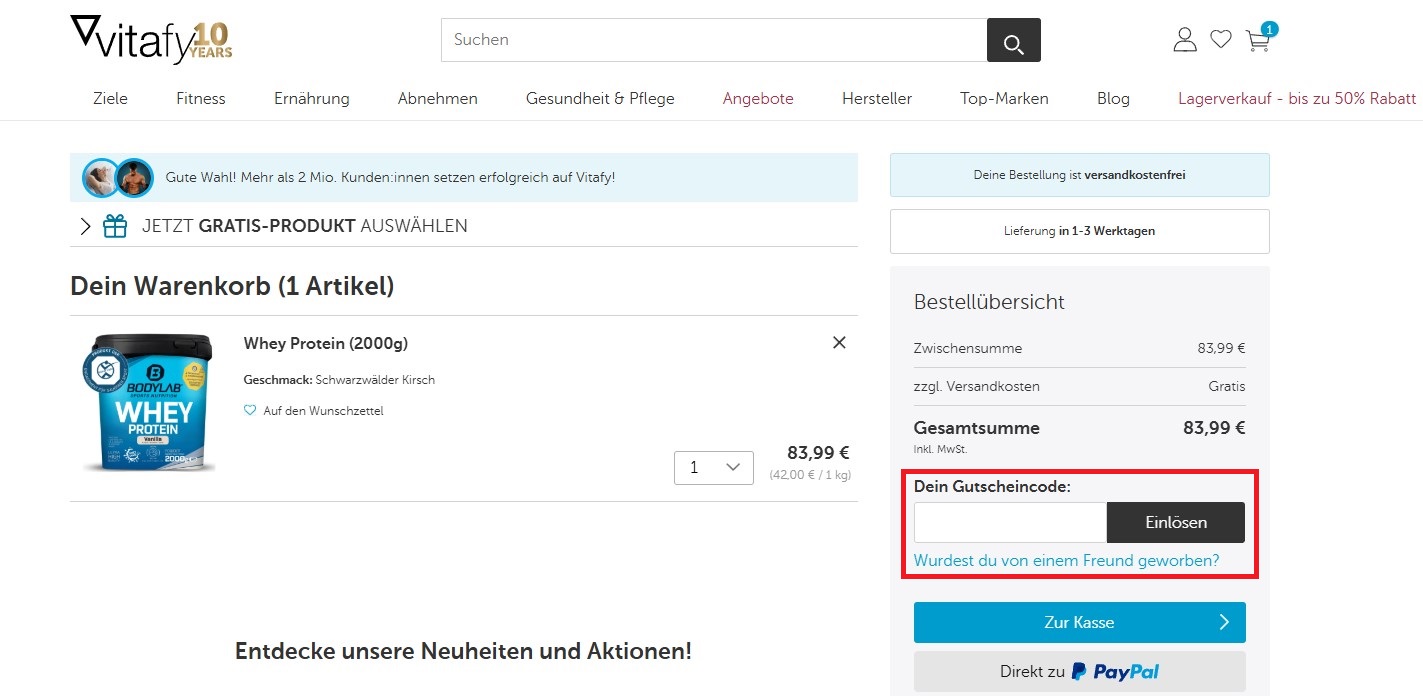Go to the Blog page
Viewport: 1423px width, 696px height.
tap(1113, 98)
